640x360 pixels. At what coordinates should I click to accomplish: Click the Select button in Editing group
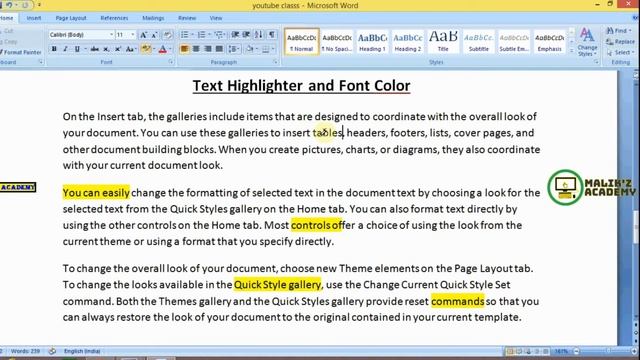point(620,52)
